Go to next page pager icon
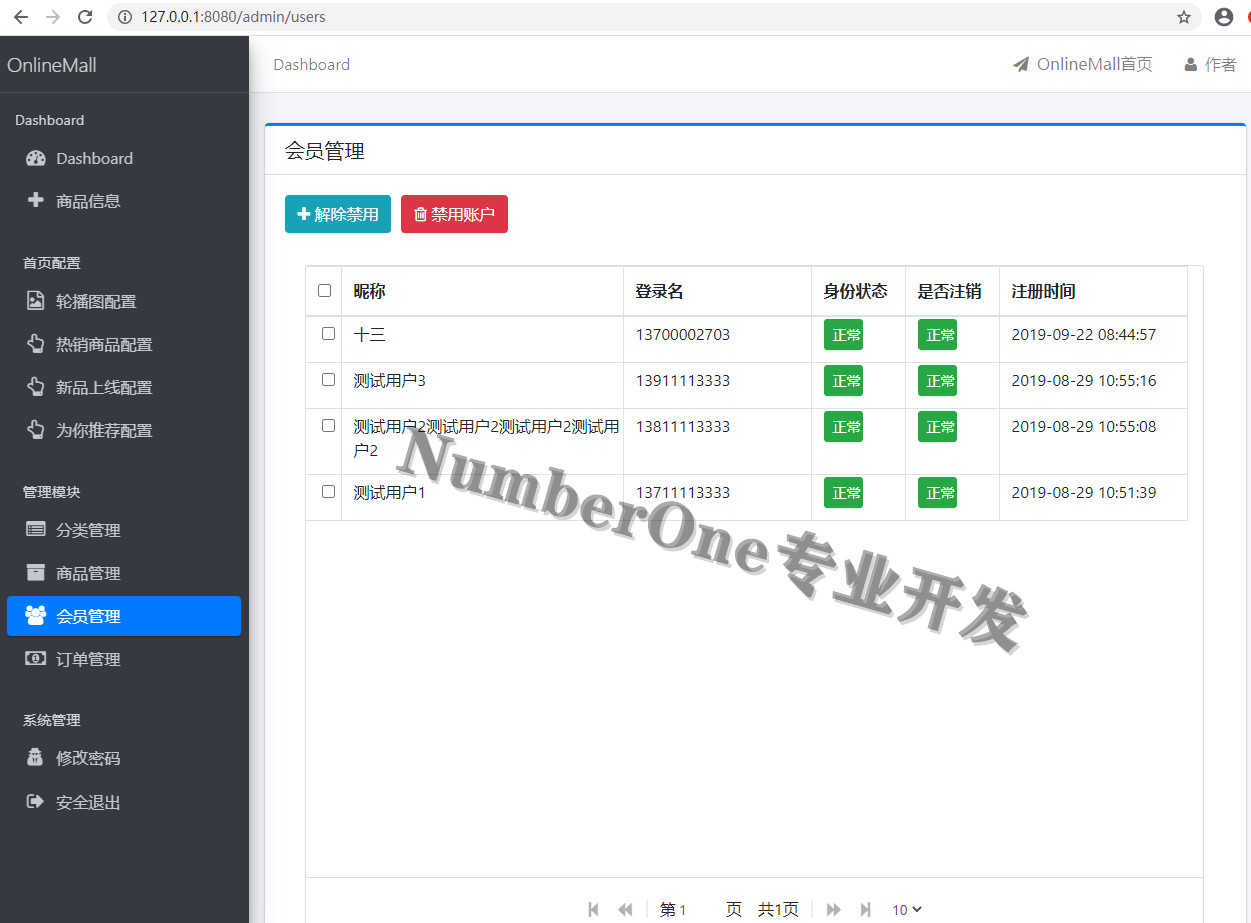Viewport: 1251px width, 923px height. (834, 909)
